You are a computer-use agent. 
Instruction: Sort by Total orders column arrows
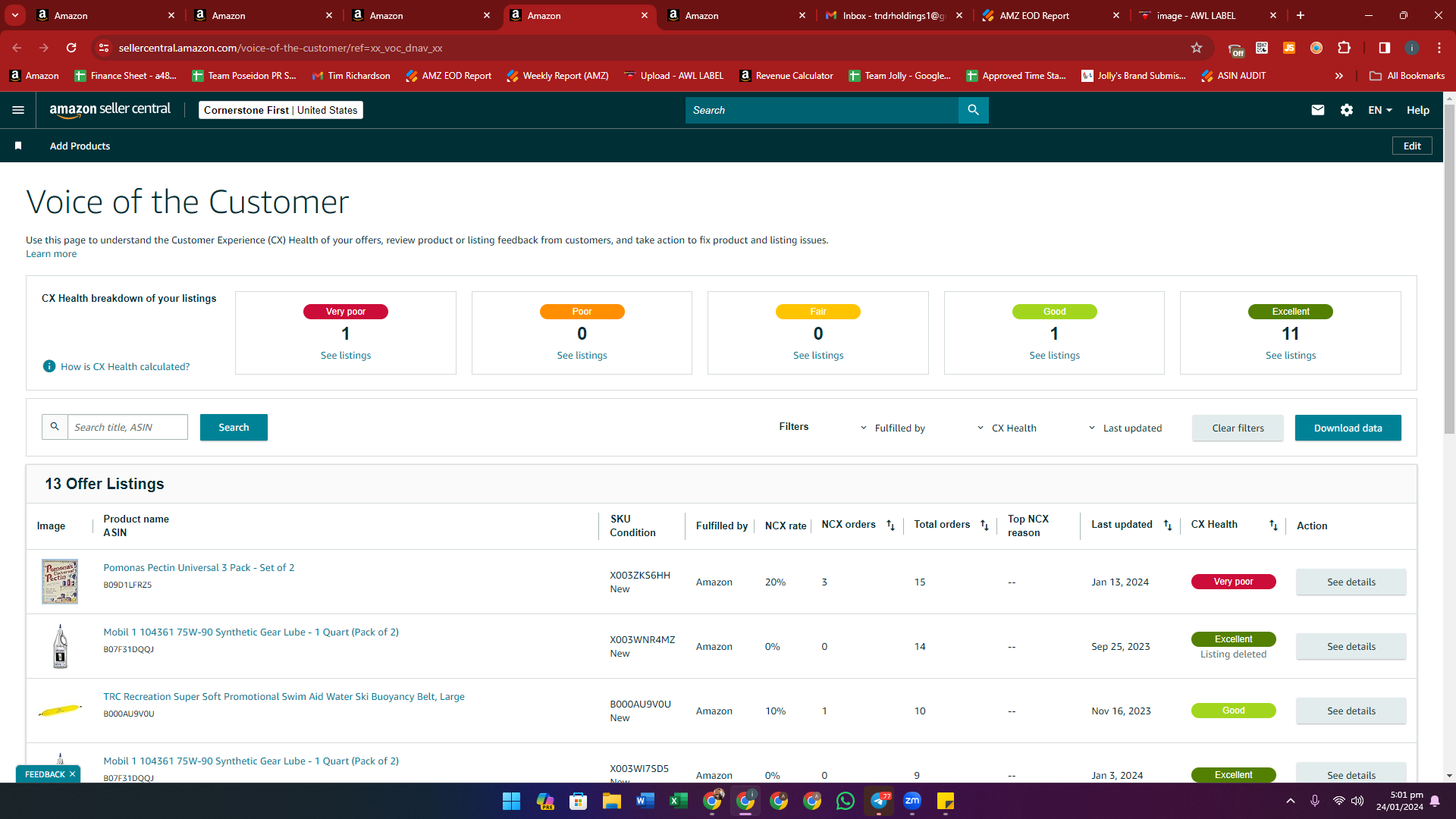tap(984, 525)
